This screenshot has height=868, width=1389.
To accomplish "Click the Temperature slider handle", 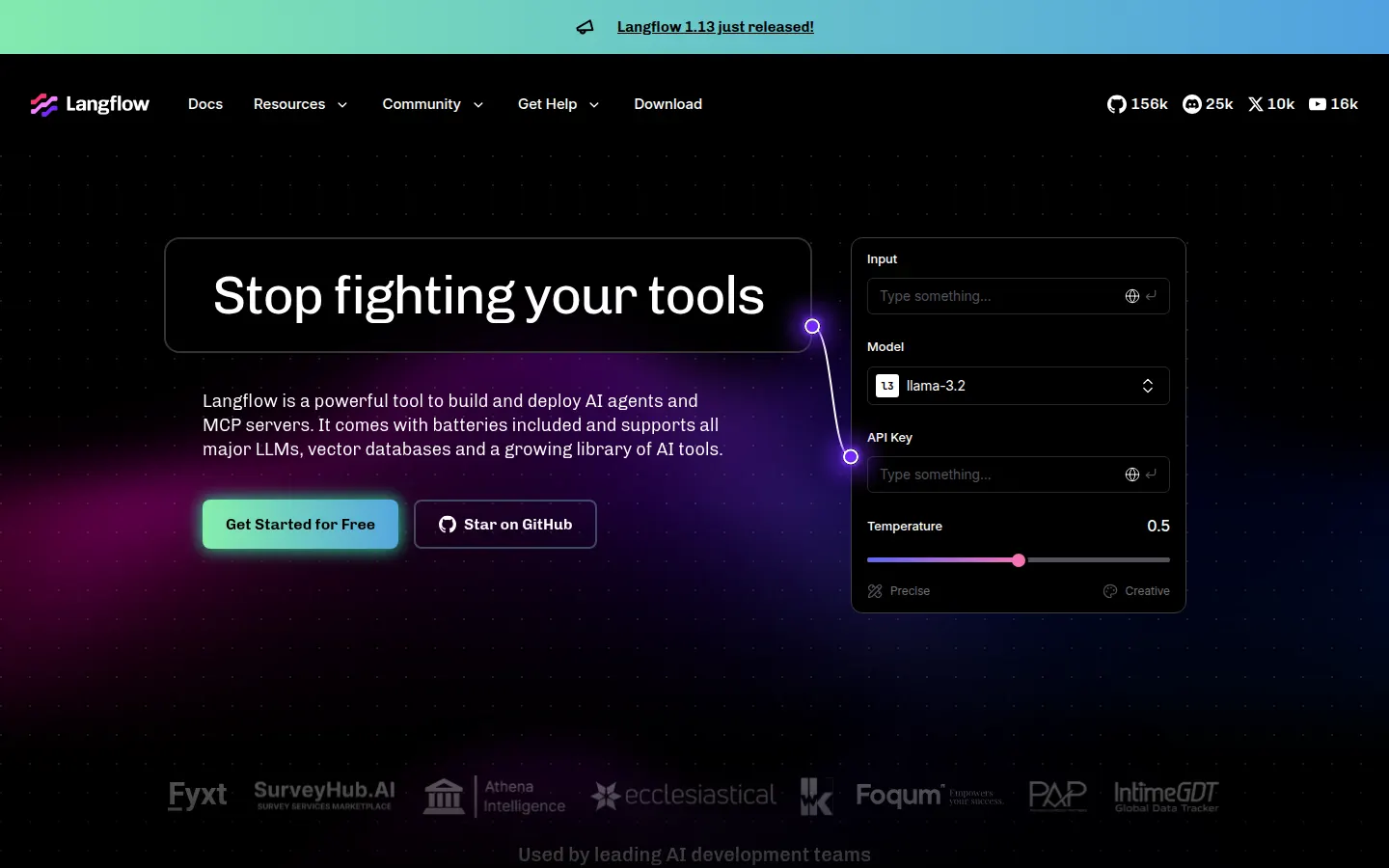I will click(1019, 560).
